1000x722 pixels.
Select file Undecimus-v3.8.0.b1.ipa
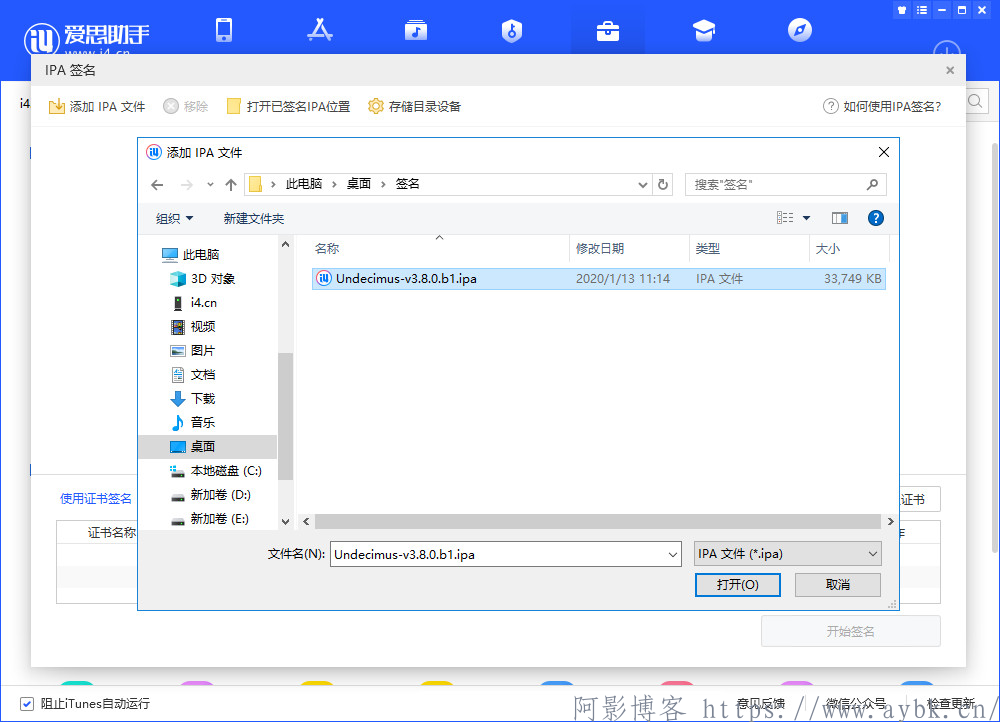tap(598, 279)
